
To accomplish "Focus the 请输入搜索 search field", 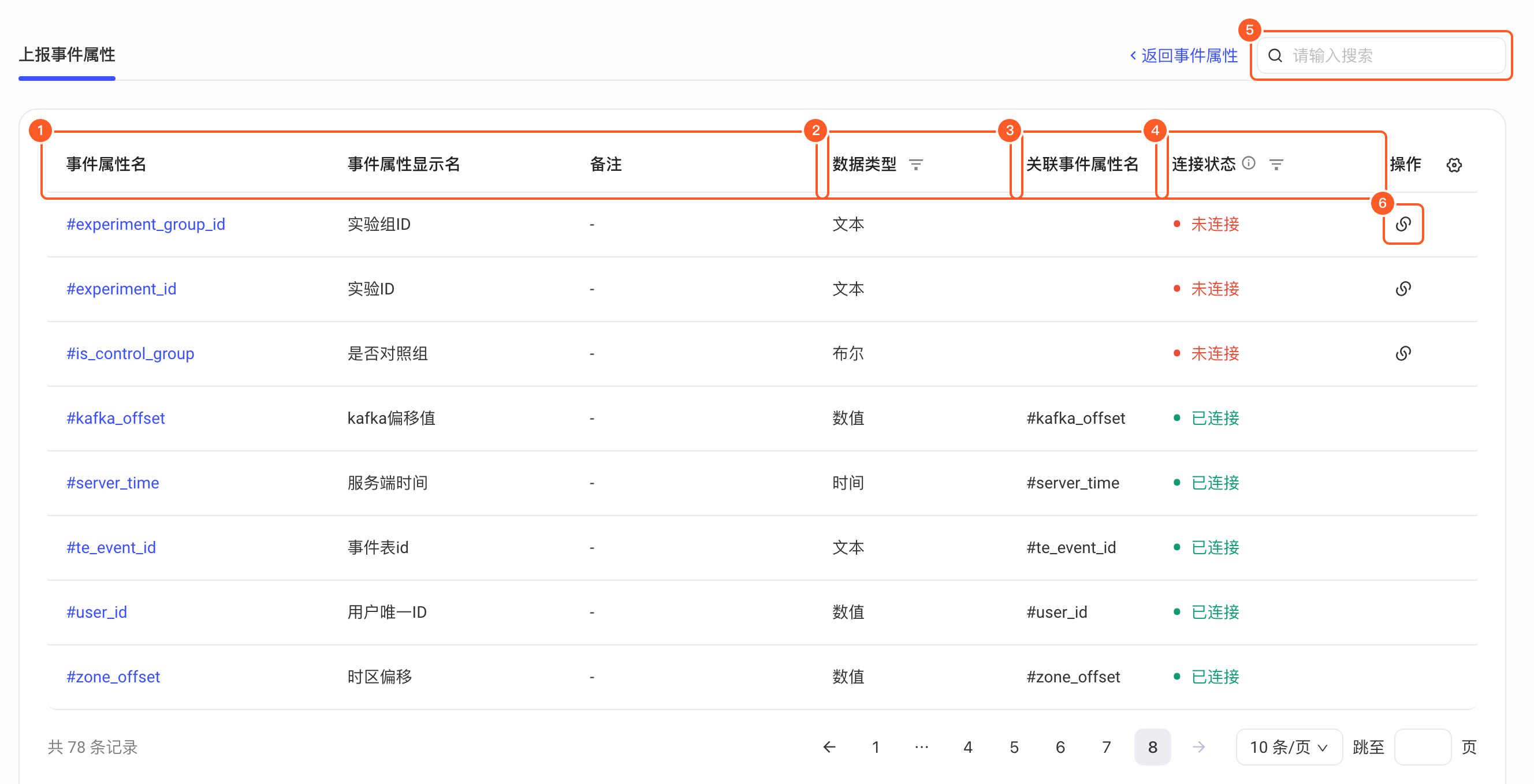I will (1381, 56).
